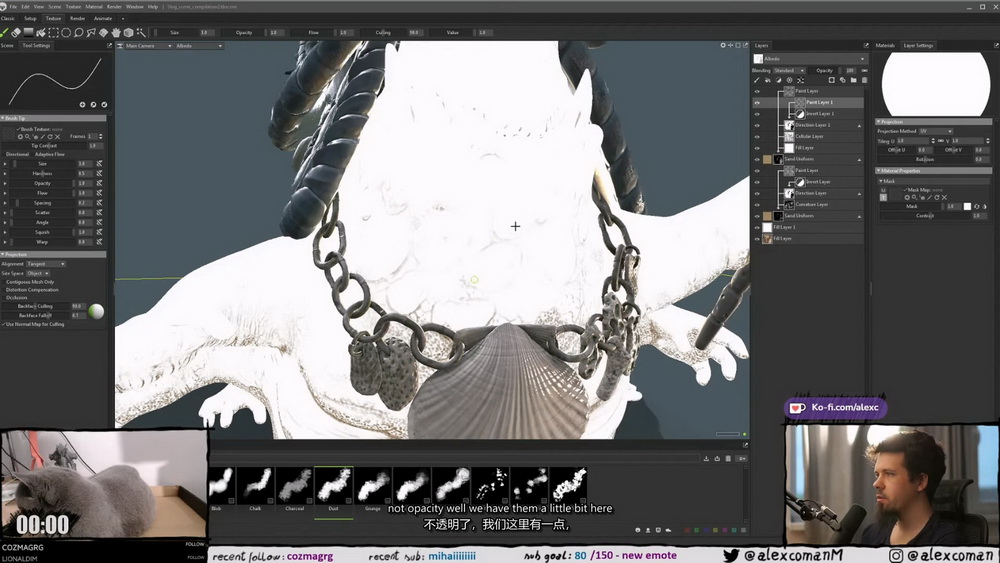Viewport: 1000px width, 563px height.
Task: Reload the brush texture
Action: [50, 136]
